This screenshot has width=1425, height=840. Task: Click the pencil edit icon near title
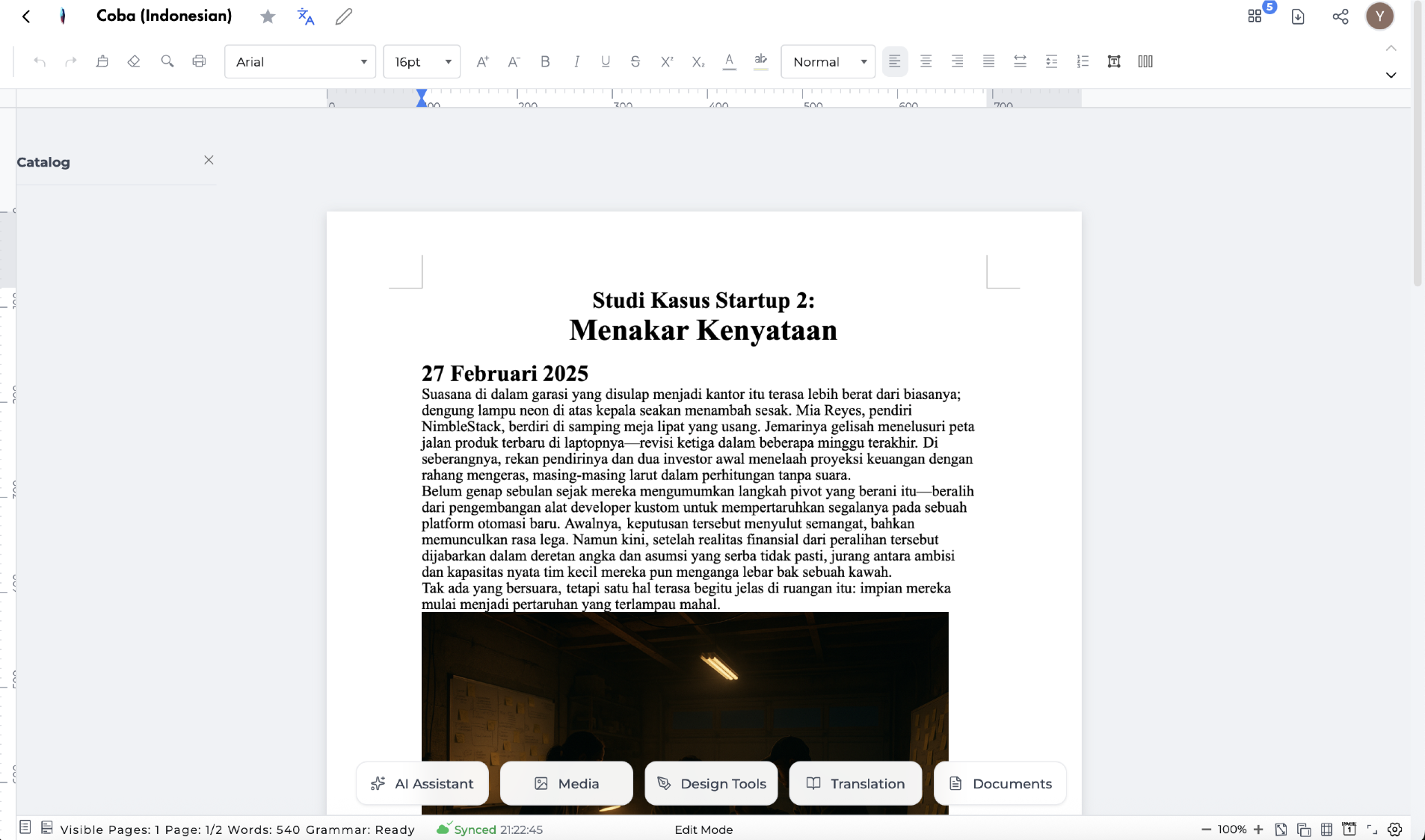tap(344, 16)
